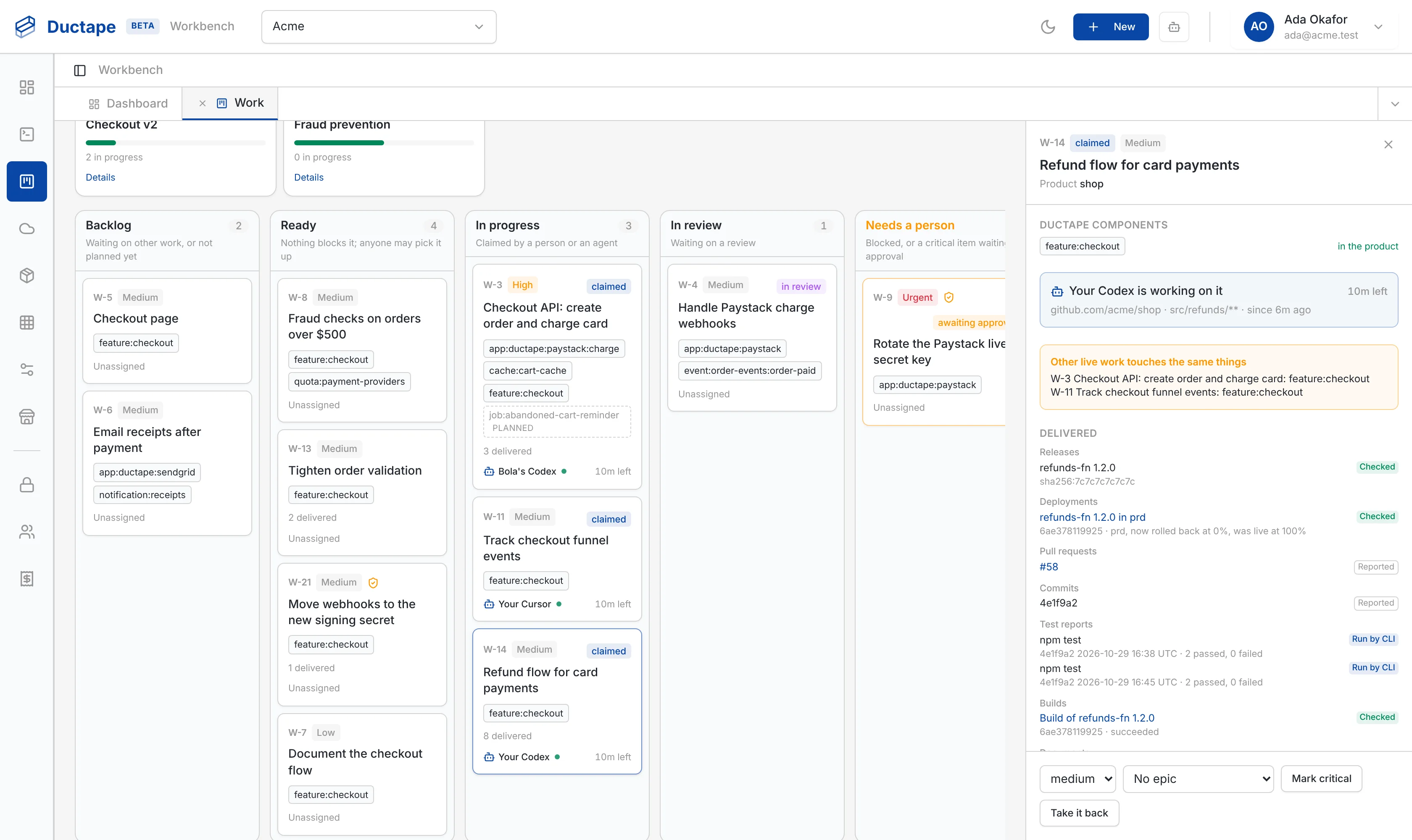Open refunds-fn 1.2.0 in prd deployment link
Viewport: 1412px width, 840px height.
pos(1092,517)
